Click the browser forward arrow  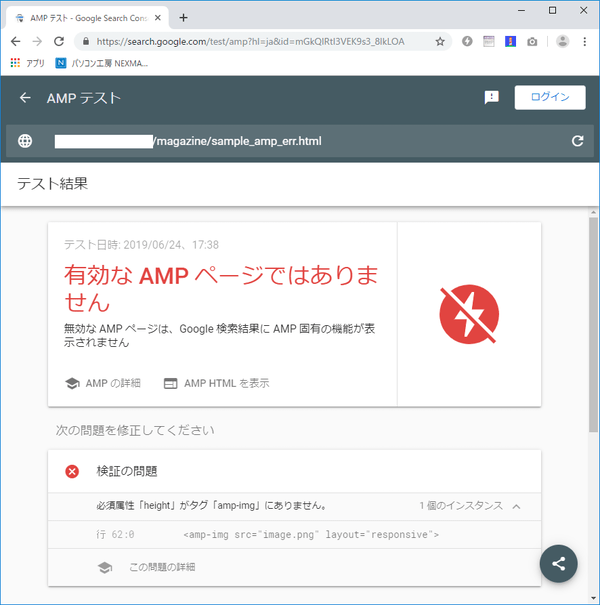(x=37, y=41)
